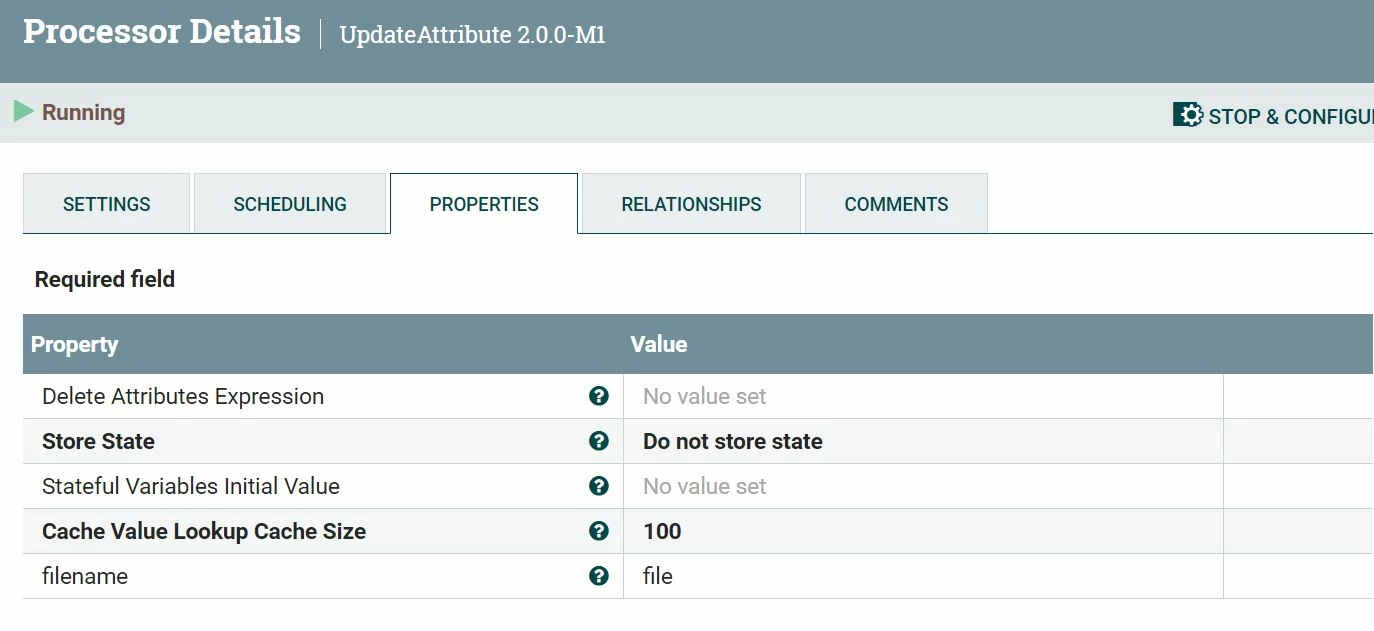
Task: Click help icon beside filename property
Action: pos(599,576)
